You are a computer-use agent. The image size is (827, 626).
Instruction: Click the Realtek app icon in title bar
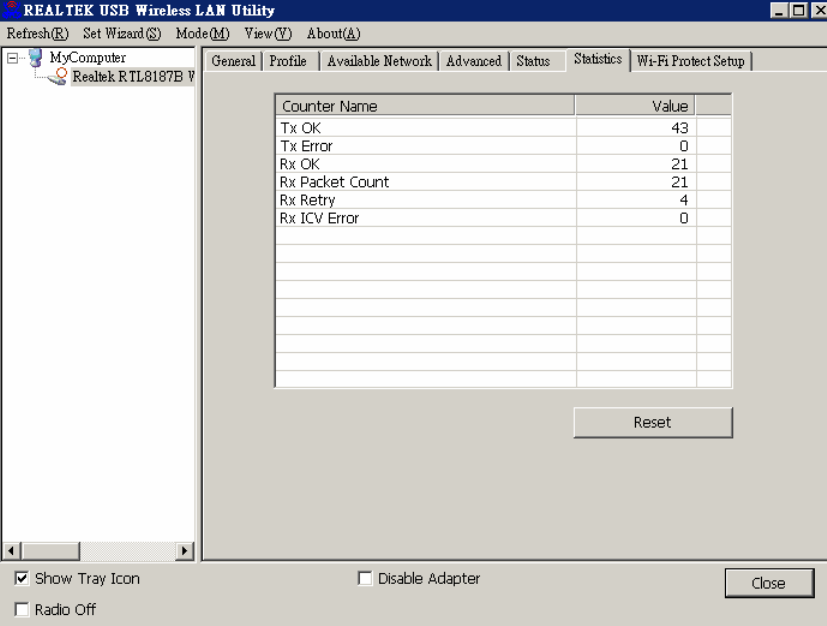(x=11, y=9)
